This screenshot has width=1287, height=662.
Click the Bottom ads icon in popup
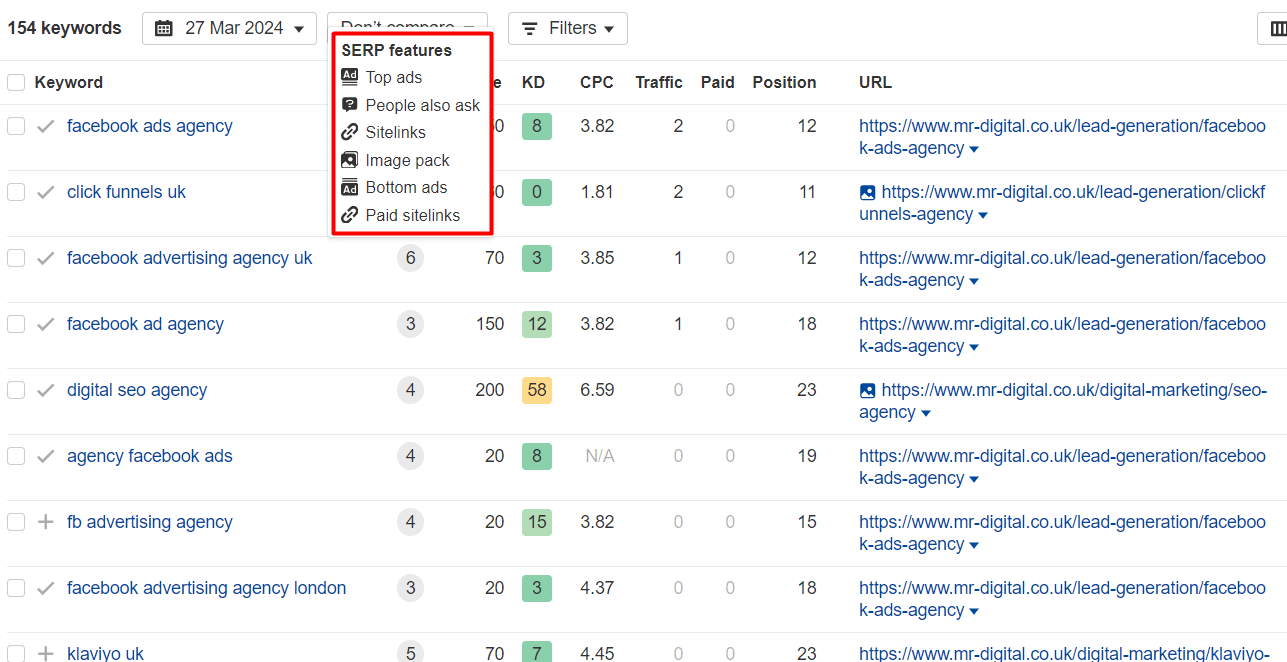click(349, 187)
